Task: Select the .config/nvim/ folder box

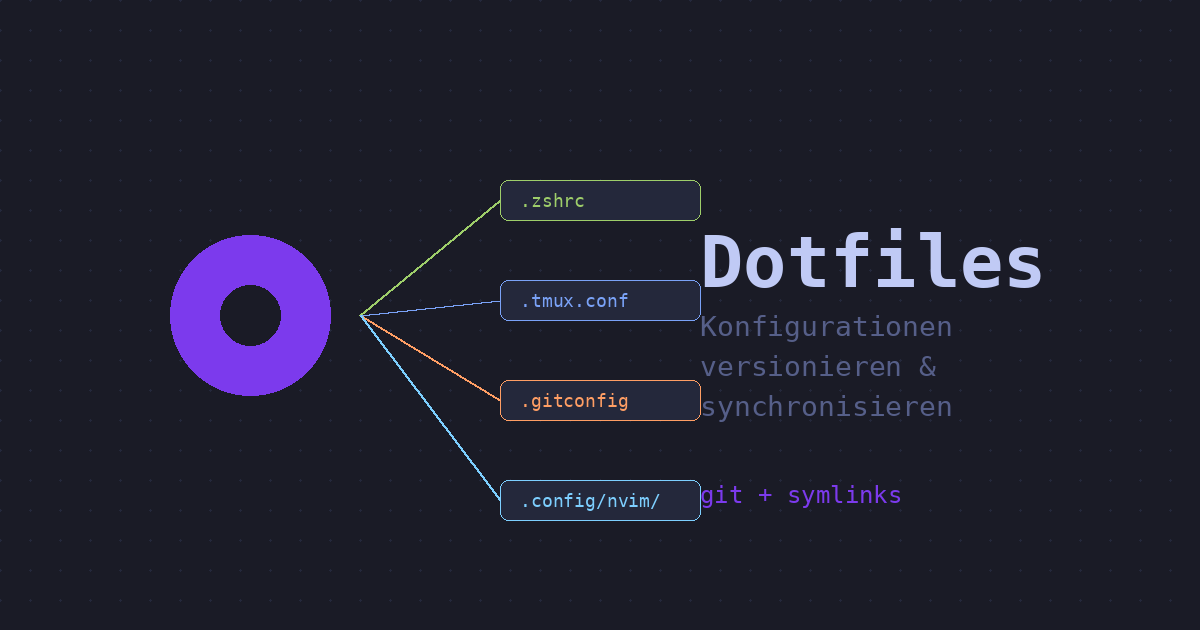Action: click(600, 500)
